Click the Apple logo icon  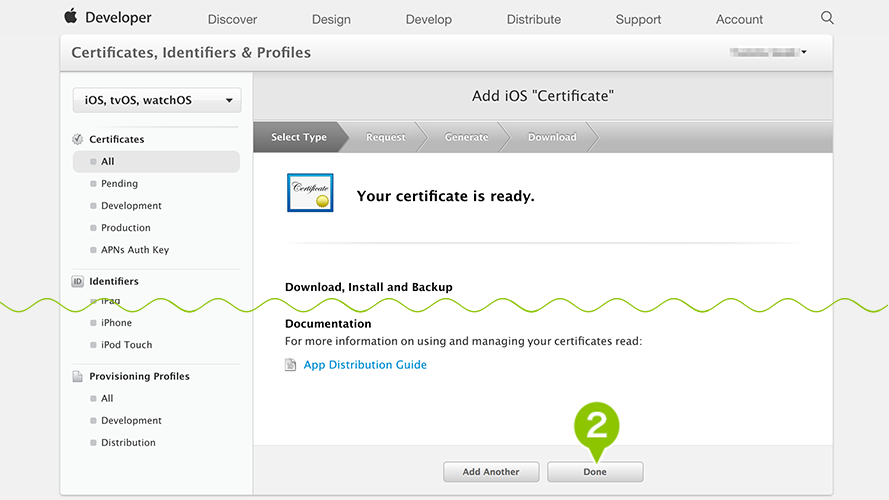pyautogui.click(x=71, y=16)
